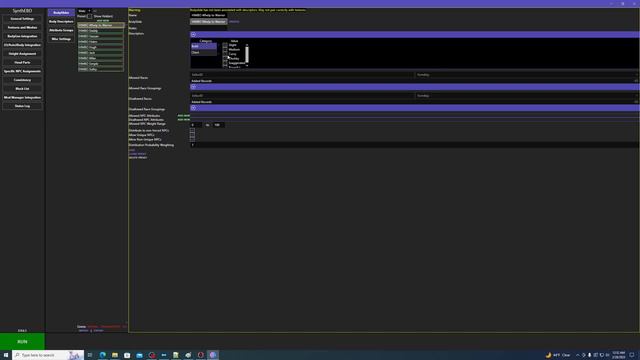Screen dimensions: 640x360
Task: Click the Notes input field
Action: point(209,28)
